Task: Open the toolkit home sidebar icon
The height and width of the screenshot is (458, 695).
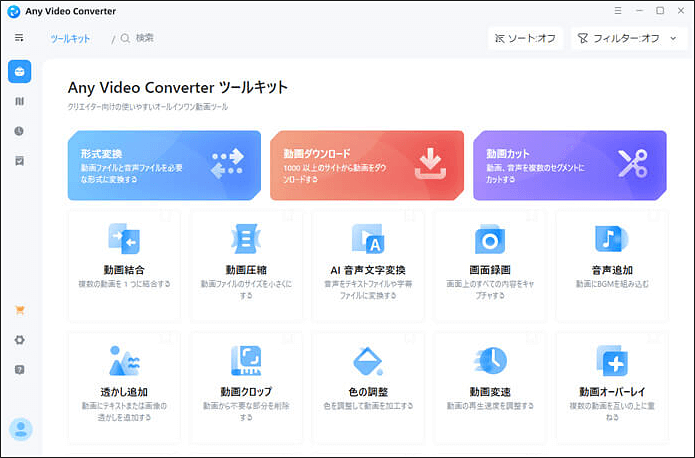Action: pos(20,71)
